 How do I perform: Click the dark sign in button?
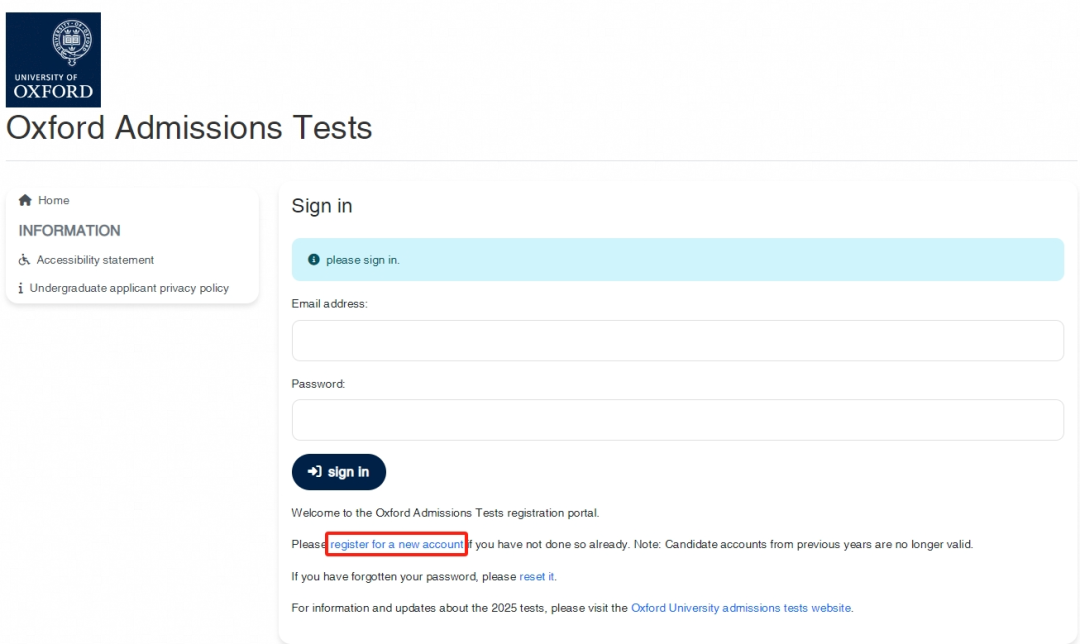pos(339,472)
